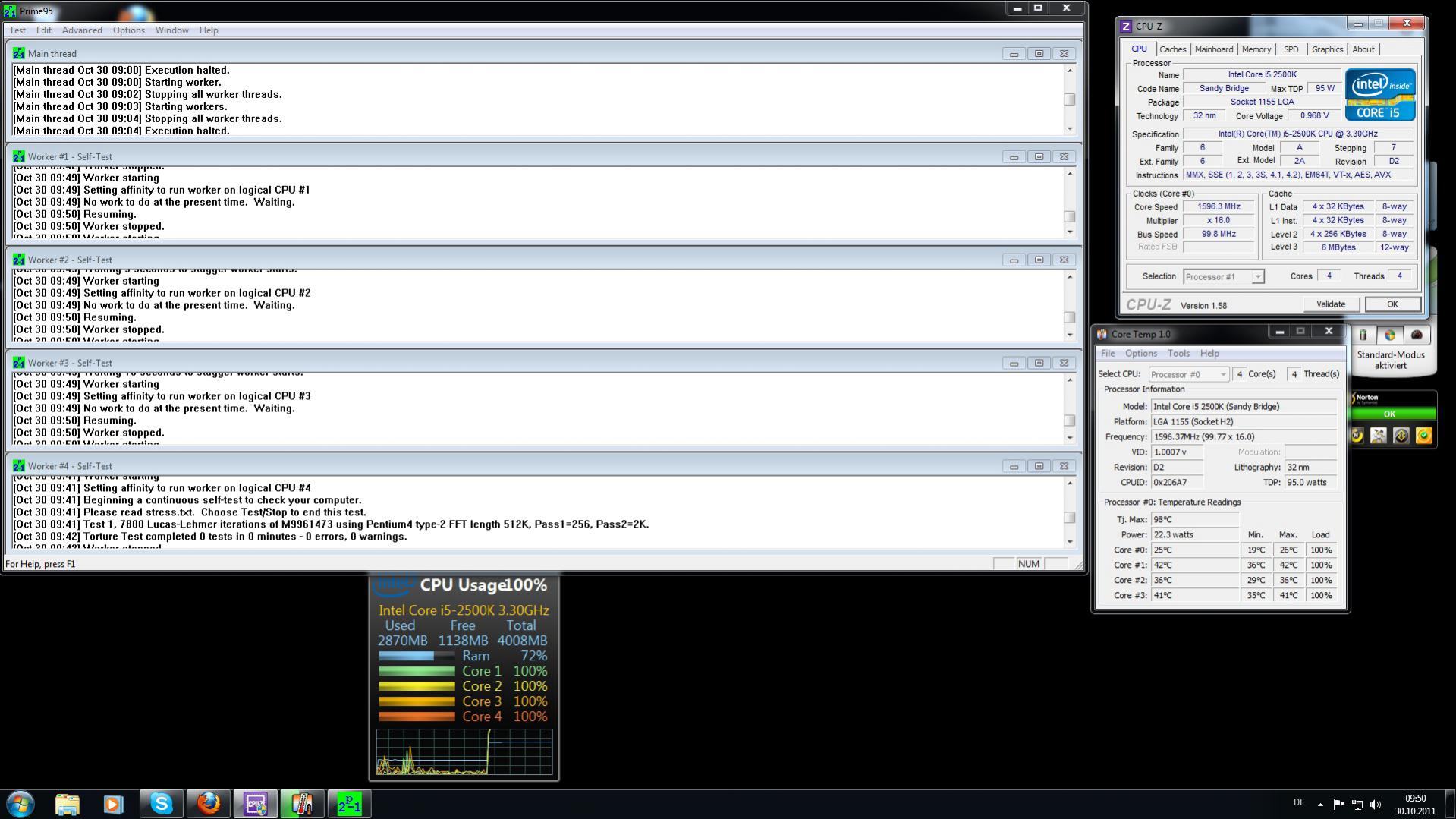
Task: Open the Help menu in Core Temp
Action: [x=1209, y=354]
